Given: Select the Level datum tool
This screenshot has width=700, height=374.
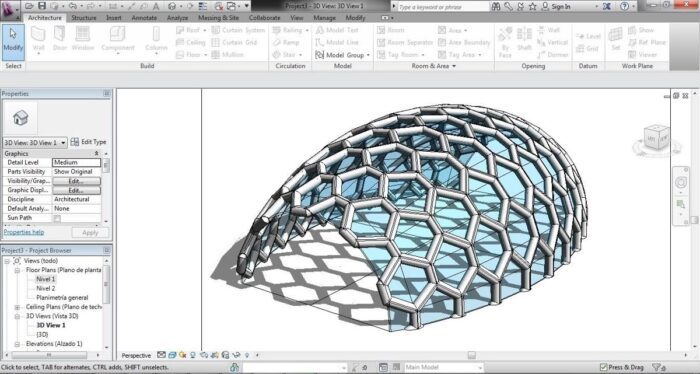Looking at the screenshot, I should tap(588, 36).
